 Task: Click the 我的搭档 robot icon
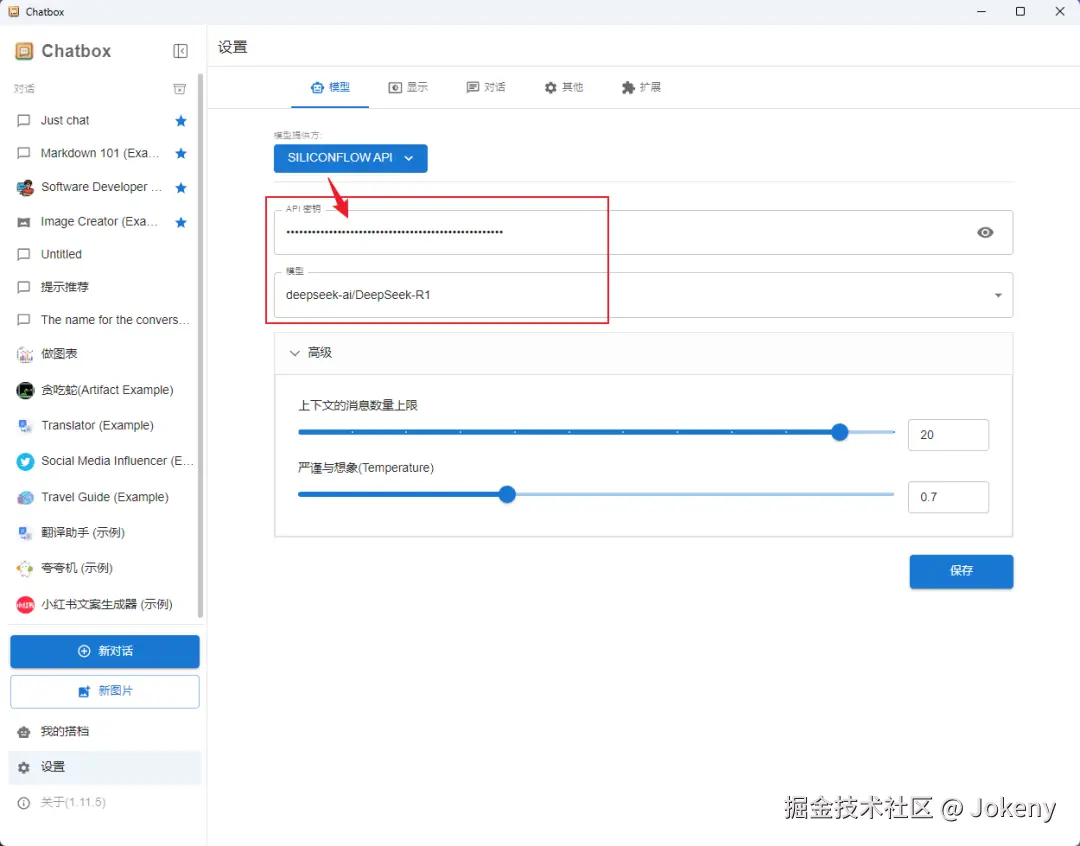[x=23, y=732]
